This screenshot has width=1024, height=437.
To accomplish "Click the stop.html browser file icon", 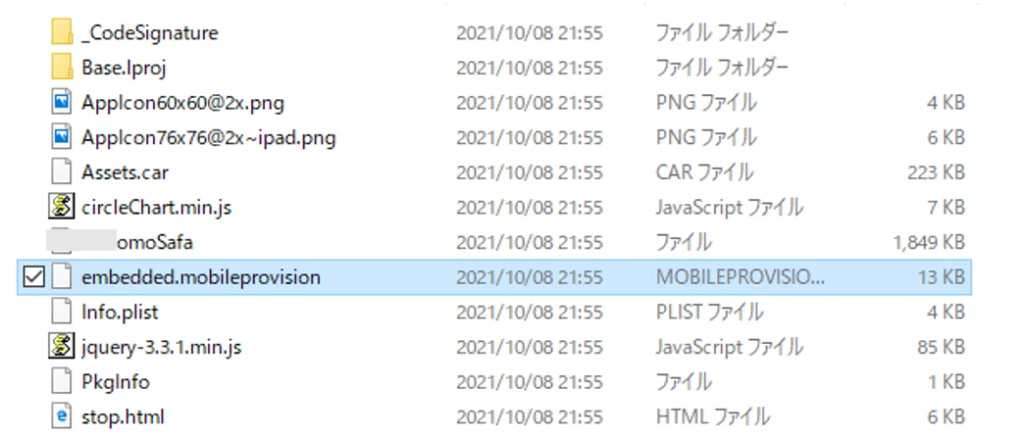I will [x=61, y=417].
